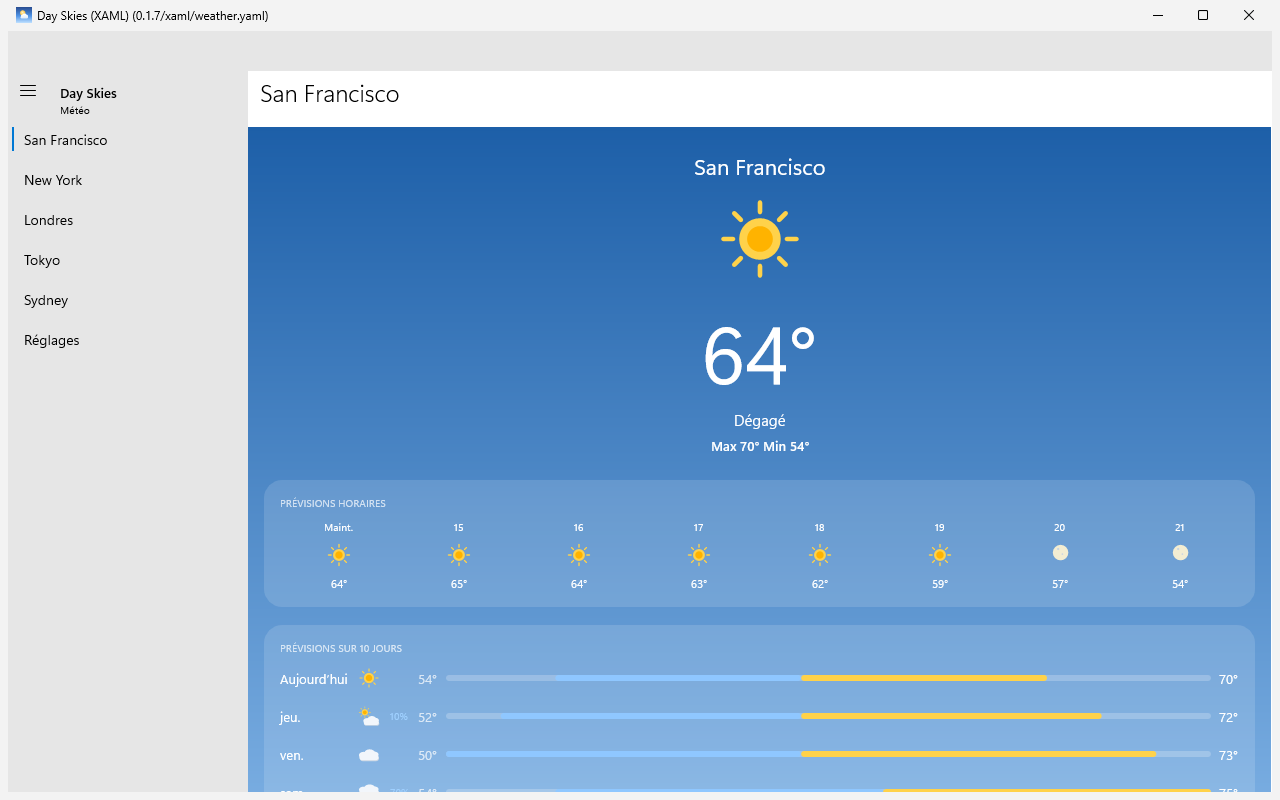
Task: Click the jeu. forecast row label
Action: click(290, 717)
